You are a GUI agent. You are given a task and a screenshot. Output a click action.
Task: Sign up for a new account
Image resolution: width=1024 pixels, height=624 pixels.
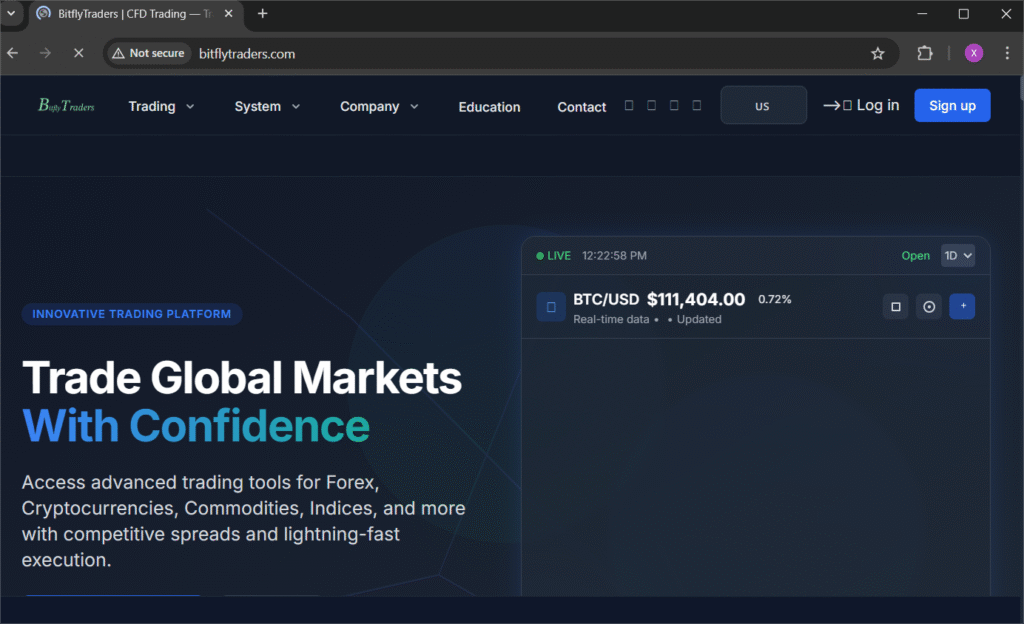(951, 105)
